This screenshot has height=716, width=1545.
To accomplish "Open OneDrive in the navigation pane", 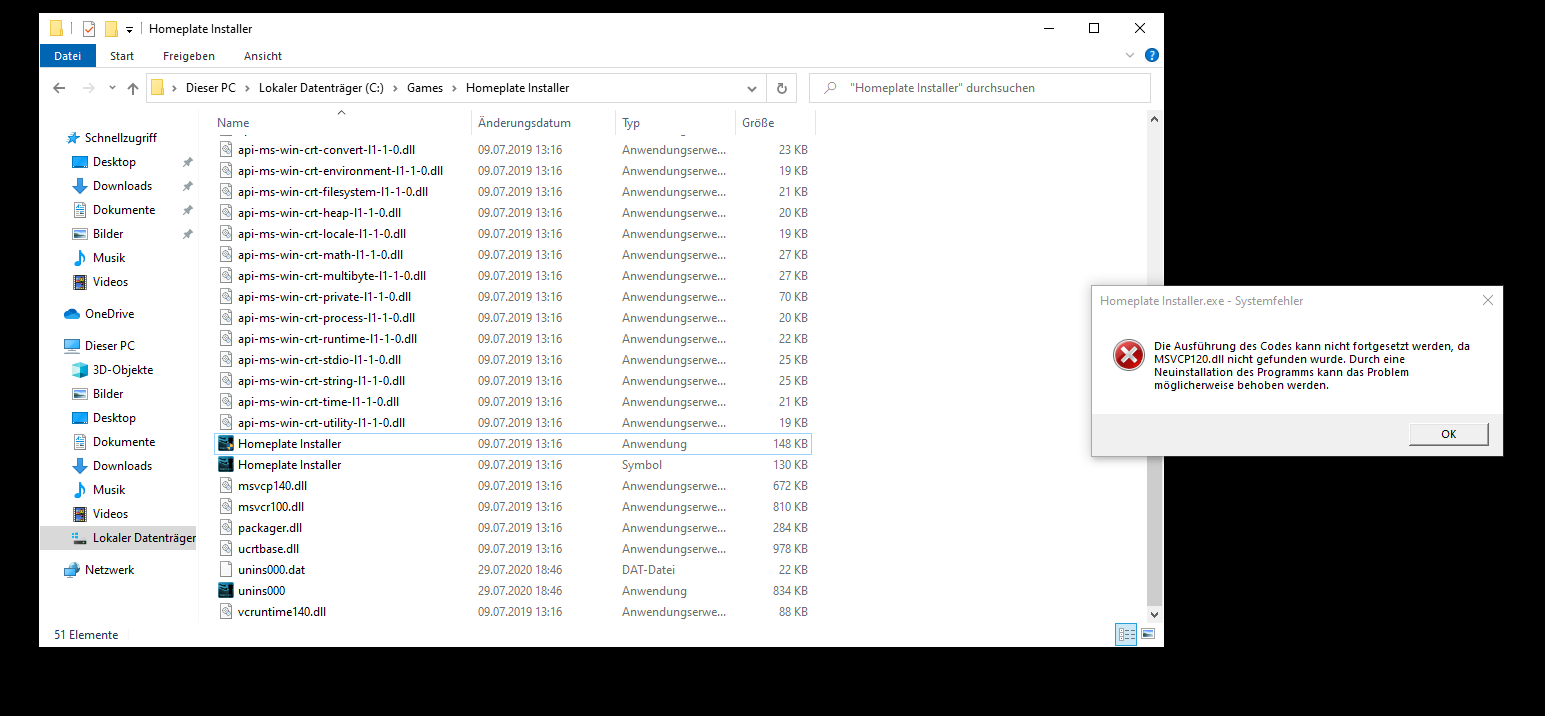I will pos(109,314).
